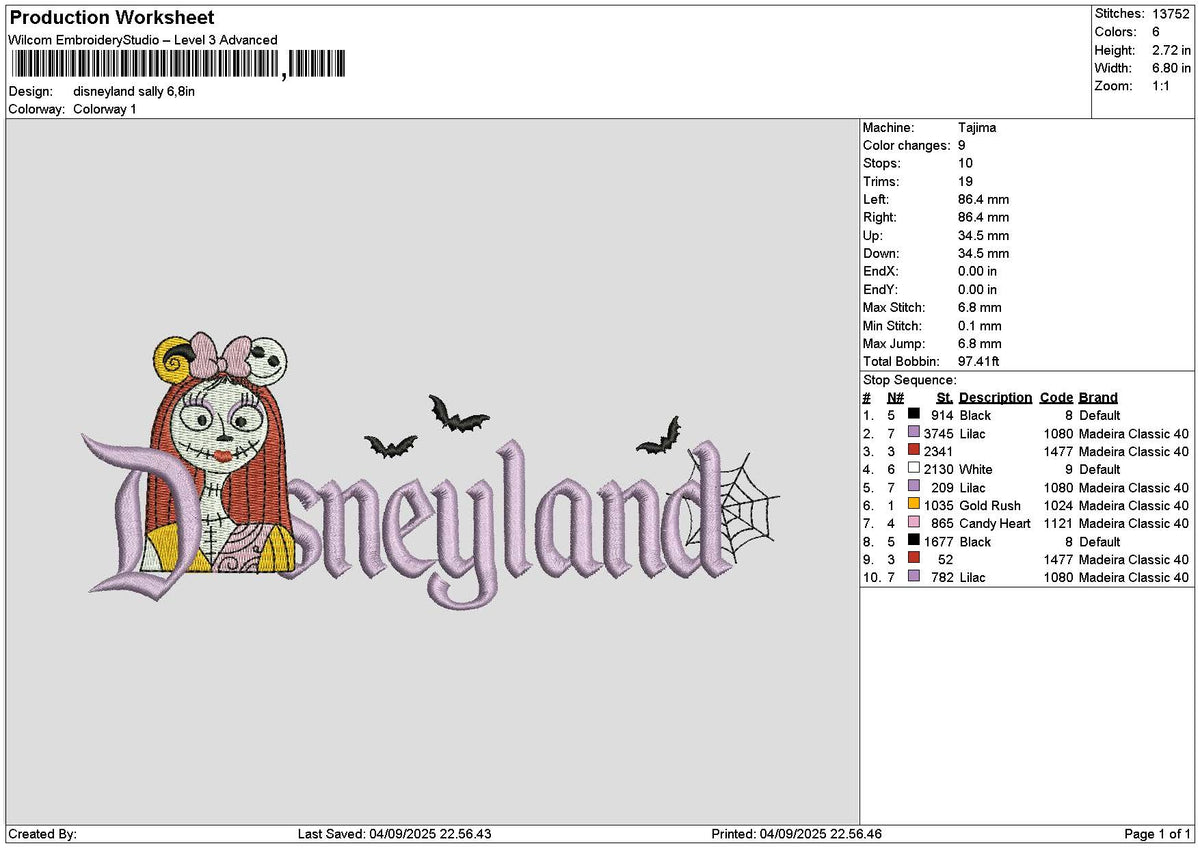Click the "Description" column header
The image size is (1200, 848).
click(x=995, y=397)
